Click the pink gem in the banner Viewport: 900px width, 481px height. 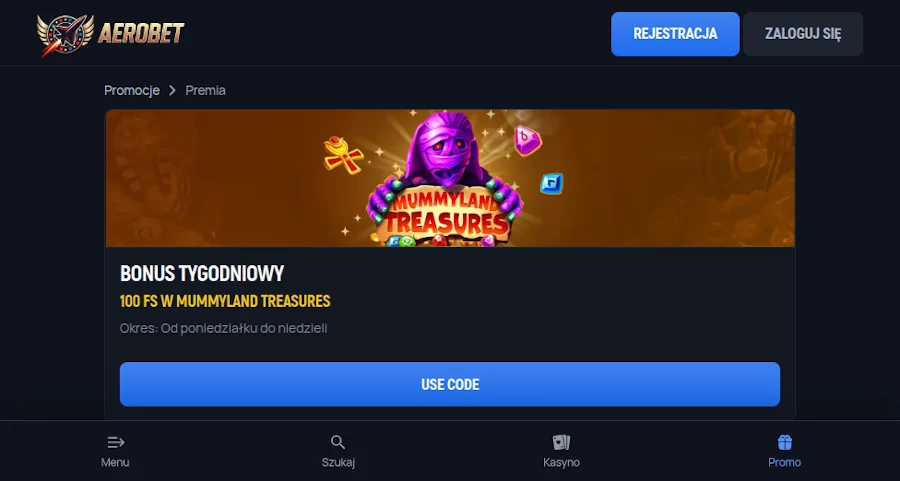pyautogui.click(x=527, y=140)
